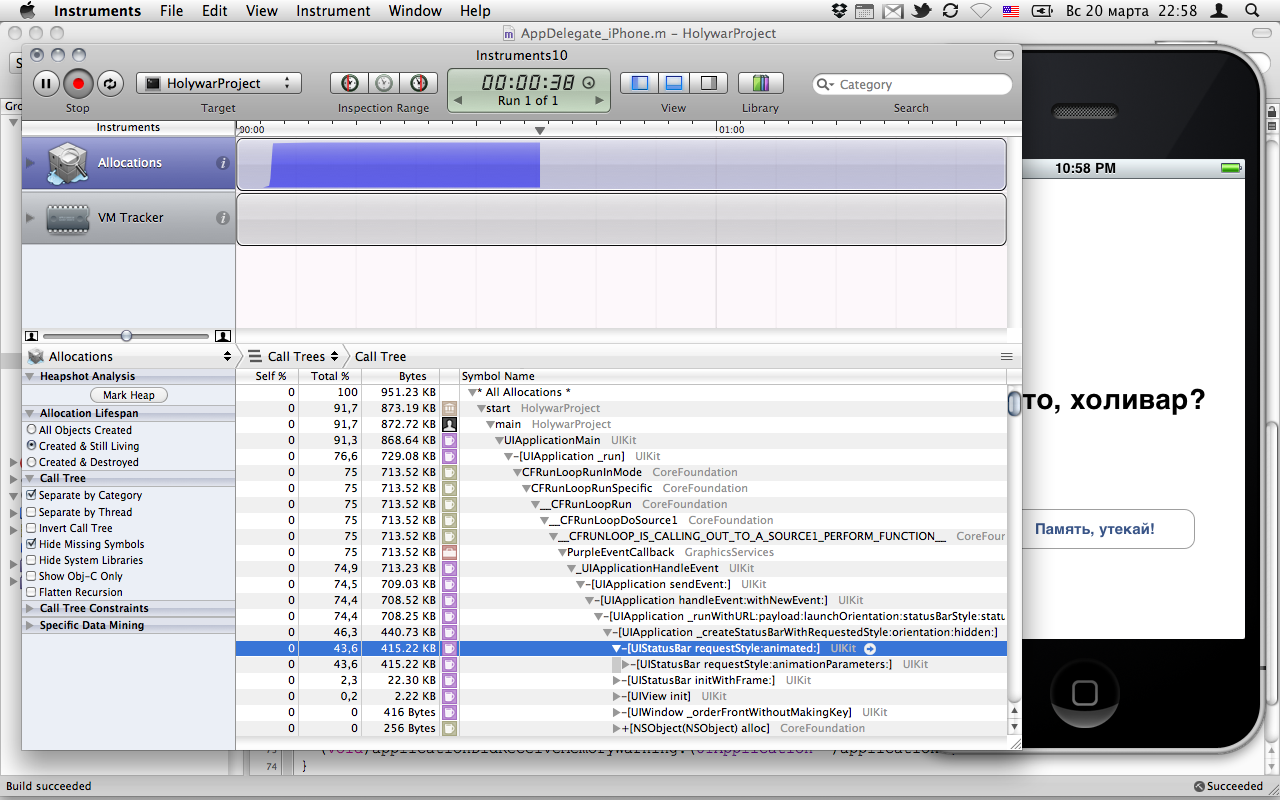Open the Library panel icon
The image size is (1280, 800).
click(760, 84)
